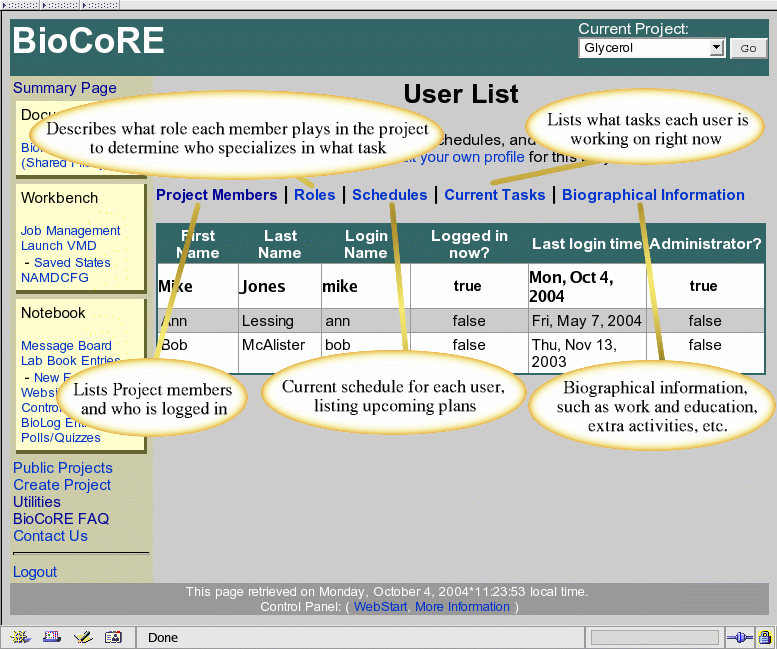Go to the Summary Page link
Viewport: 777px width, 649px height.
click(65, 88)
